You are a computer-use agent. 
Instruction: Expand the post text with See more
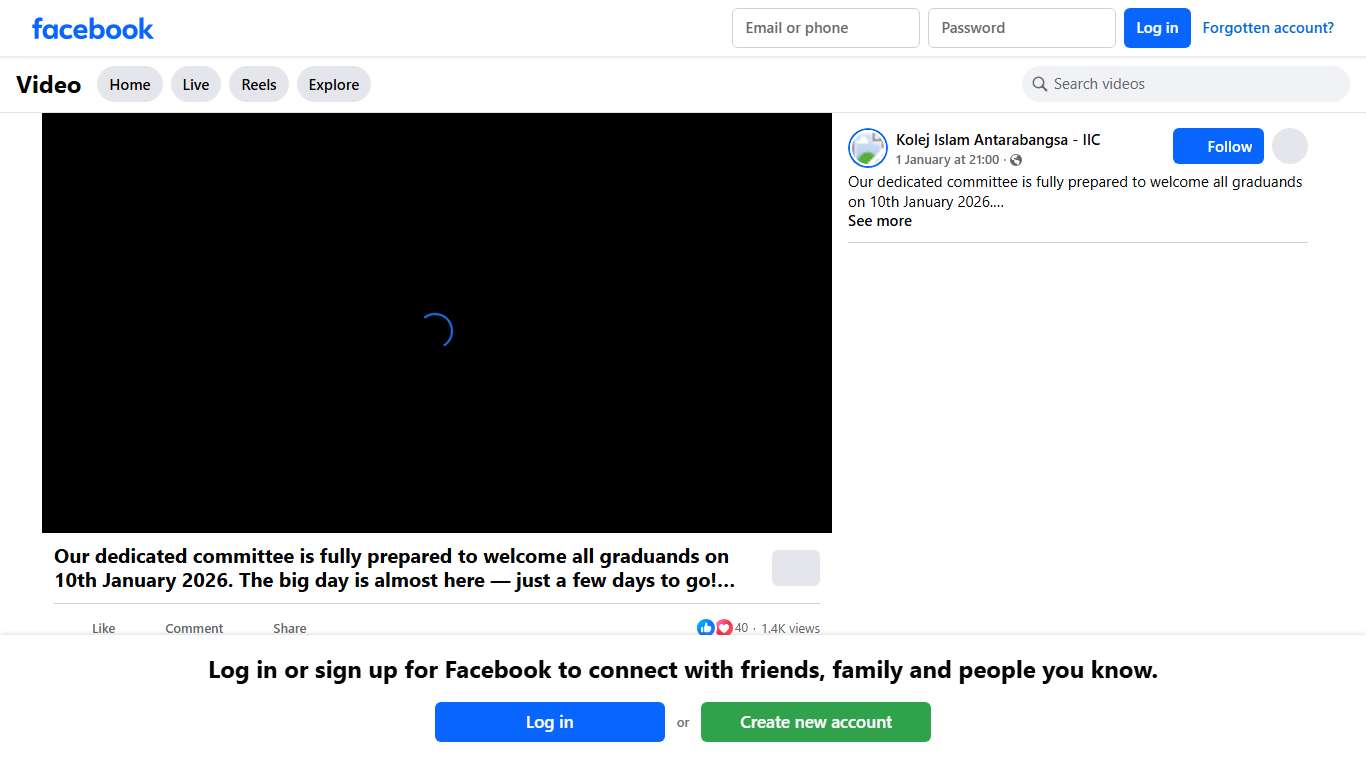point(879,221)
